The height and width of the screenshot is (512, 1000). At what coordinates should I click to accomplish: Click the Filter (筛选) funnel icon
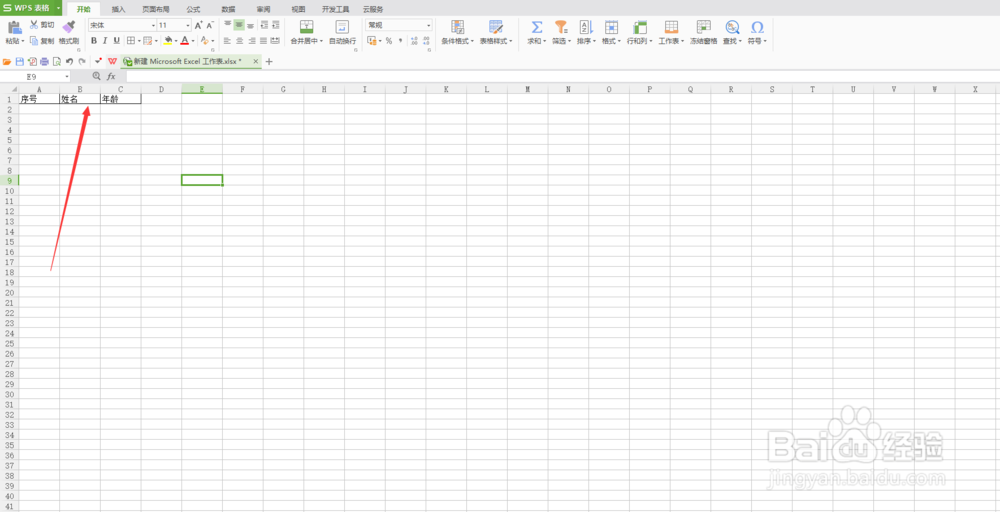pos(560,27)
